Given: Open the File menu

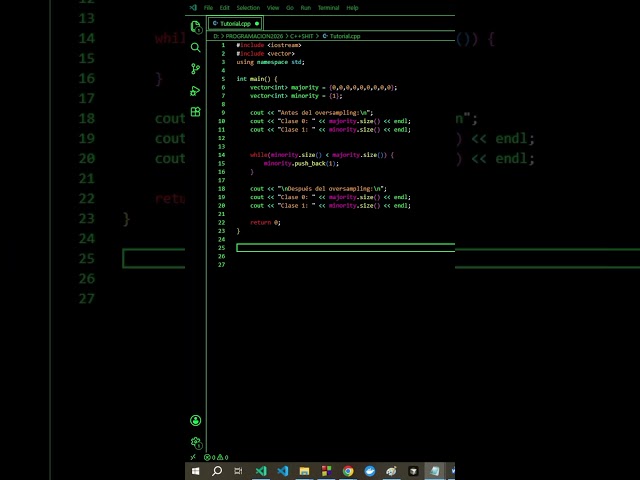Looking at the screenshot, I should click(208, 8).
